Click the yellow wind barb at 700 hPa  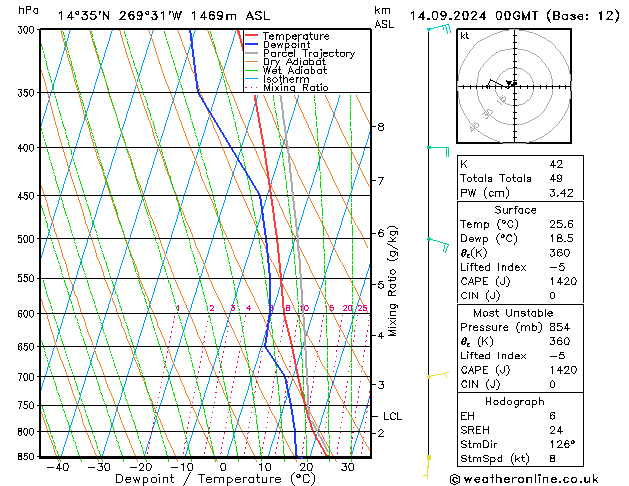[438, 375]
